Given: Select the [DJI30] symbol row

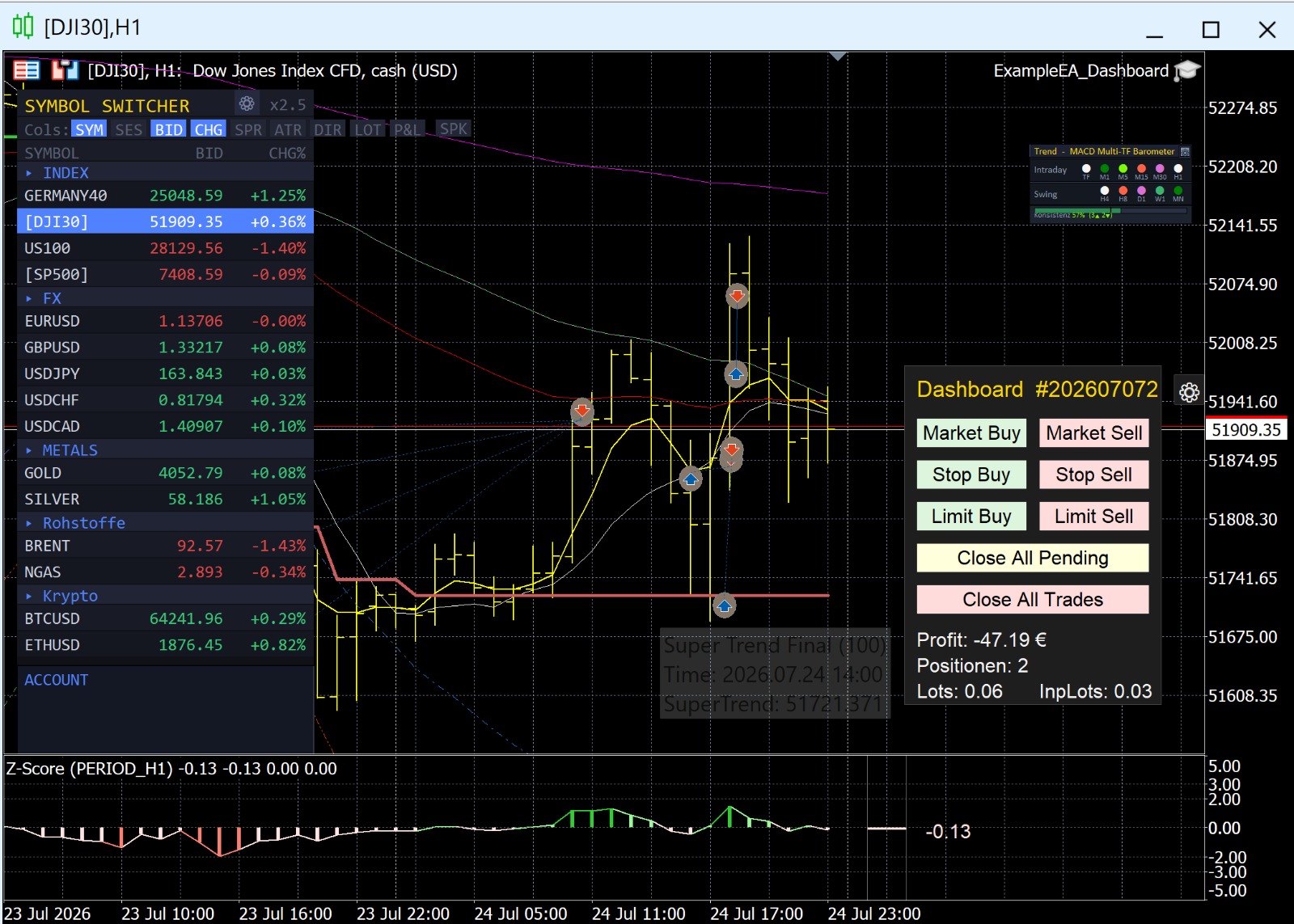Looking at the screenshot, I should (x=165, y=222).
